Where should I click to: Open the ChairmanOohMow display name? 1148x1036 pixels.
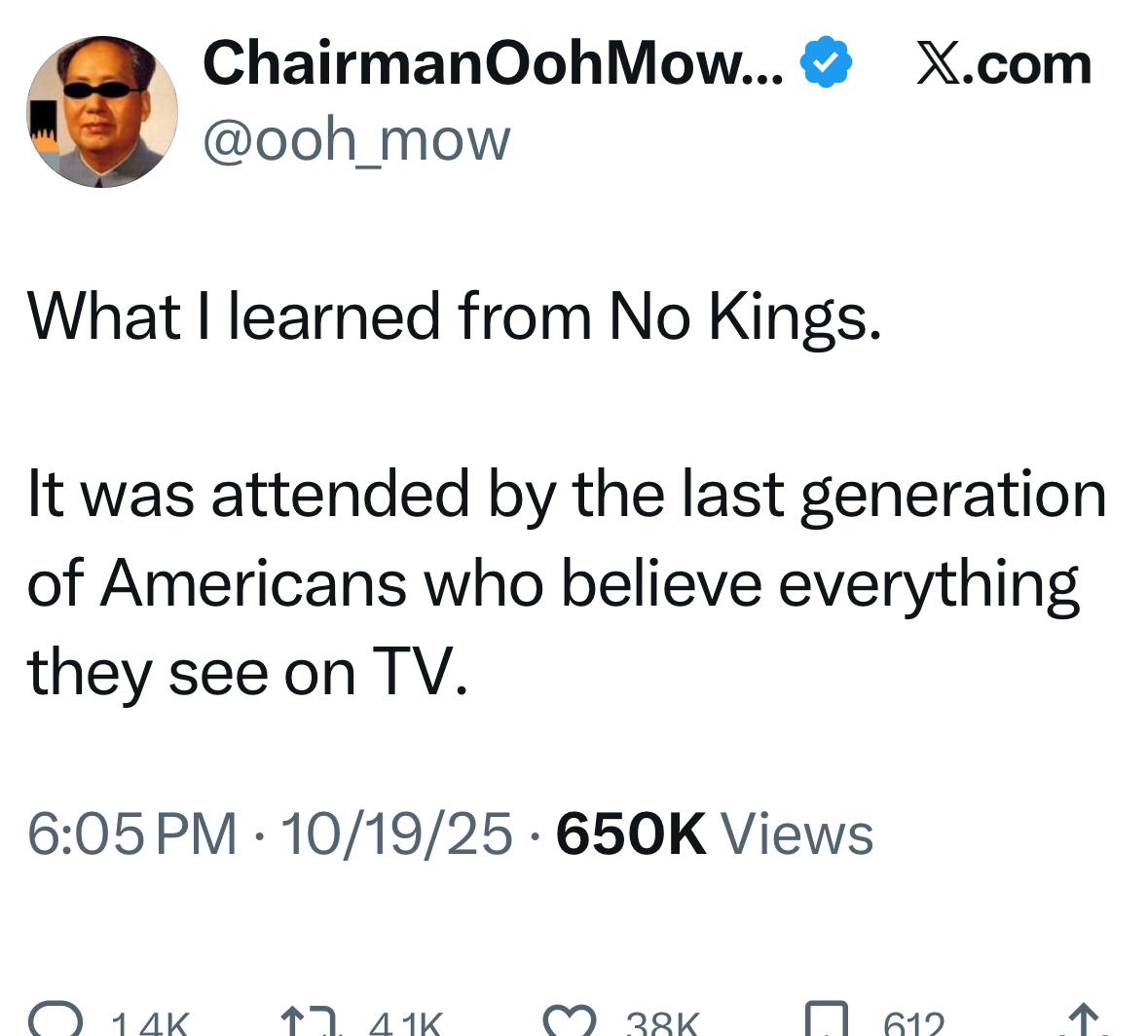point(492,63)
